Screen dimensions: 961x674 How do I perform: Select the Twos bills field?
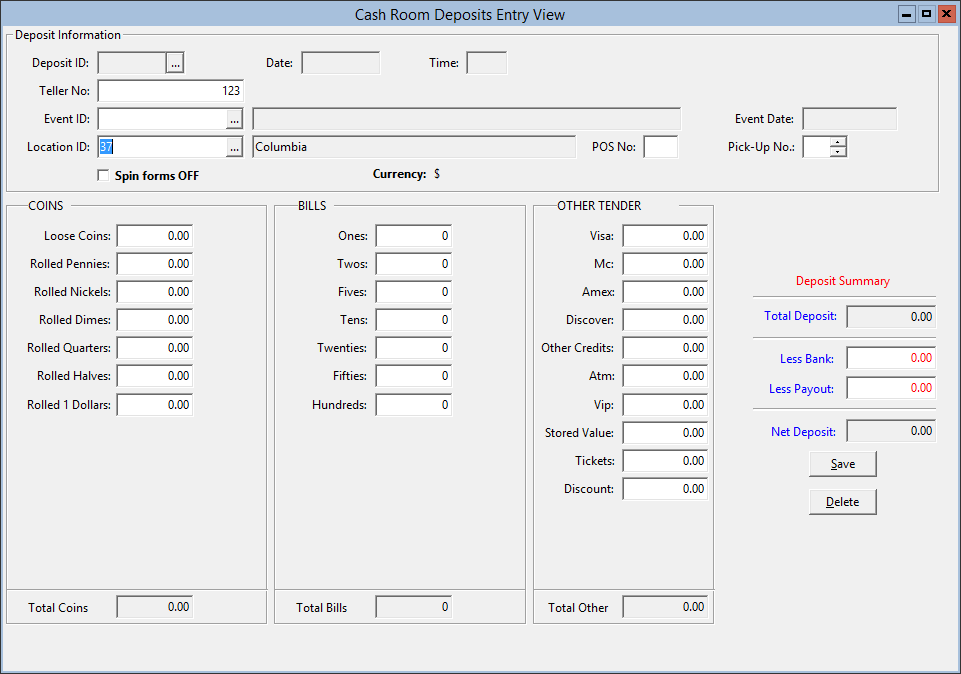[x=414, y=264]
